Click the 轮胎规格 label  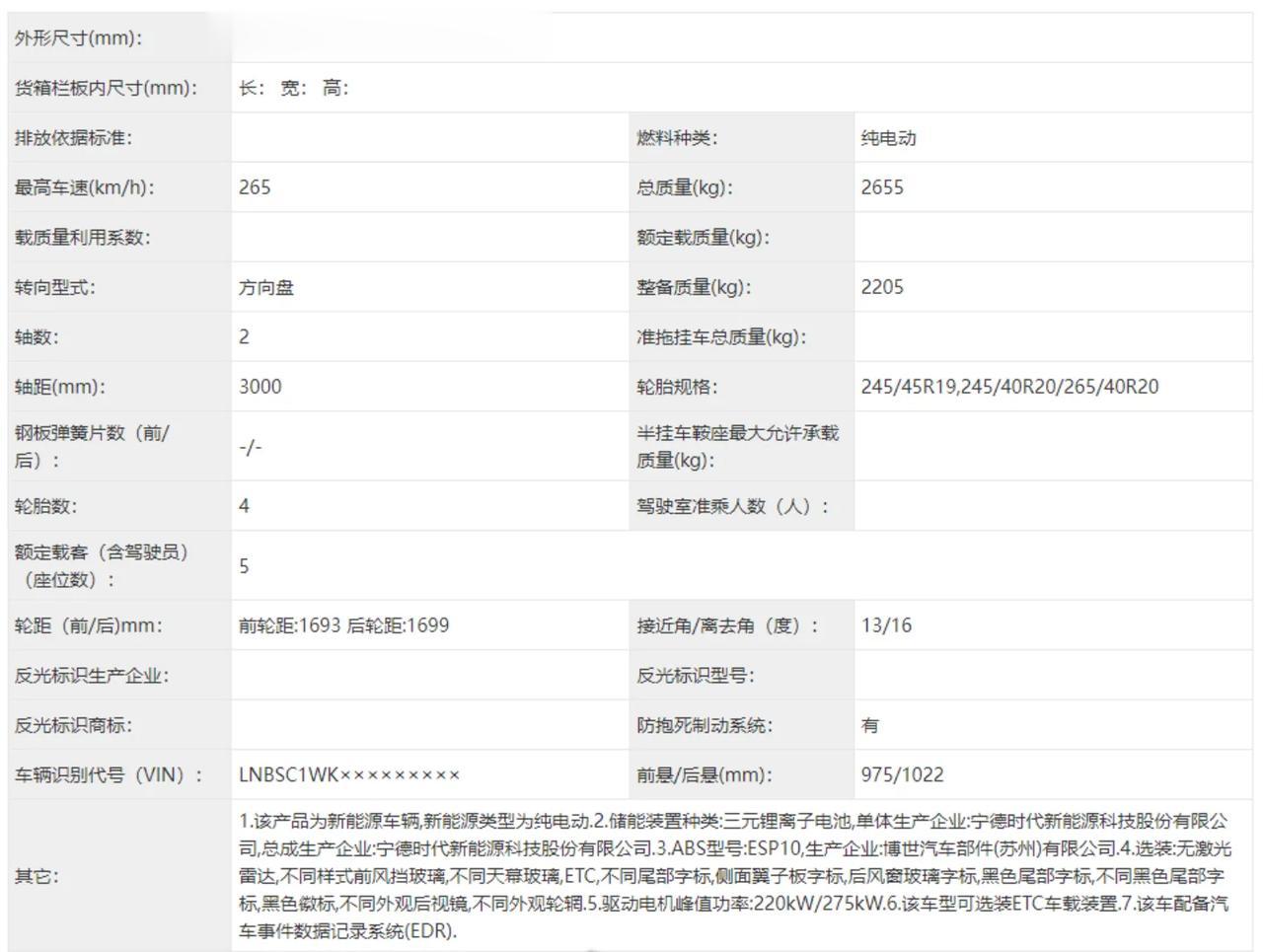(677, 387)
